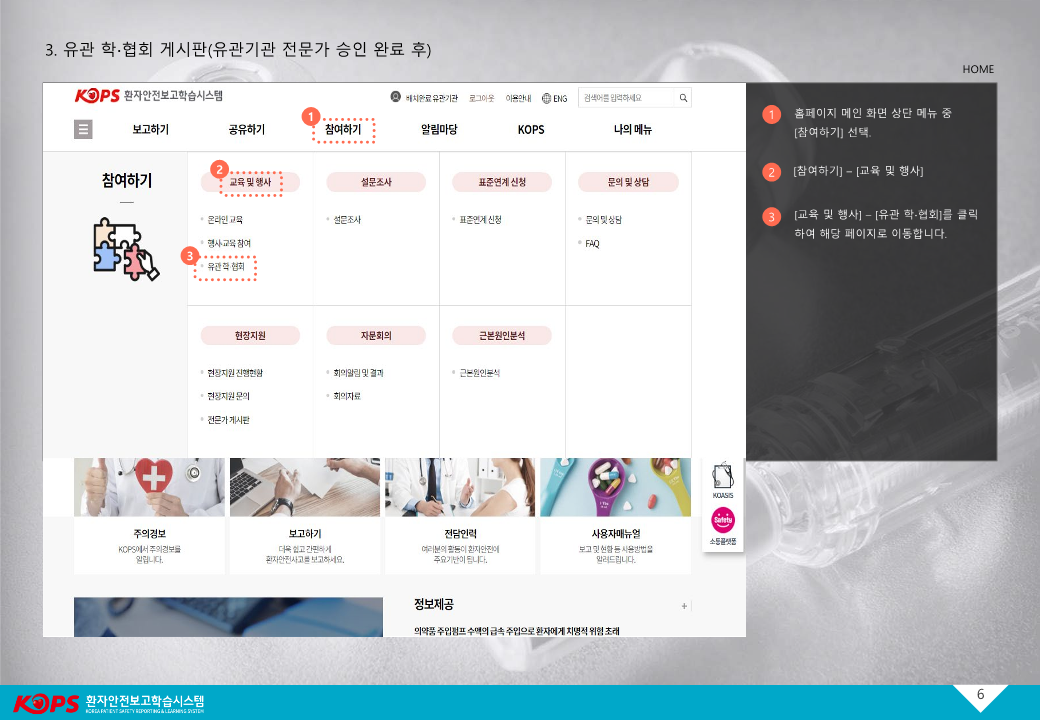1040x720 pixels.
Task: Open the 유관 학·협회 submenu link
Action: tap(226, 267)
